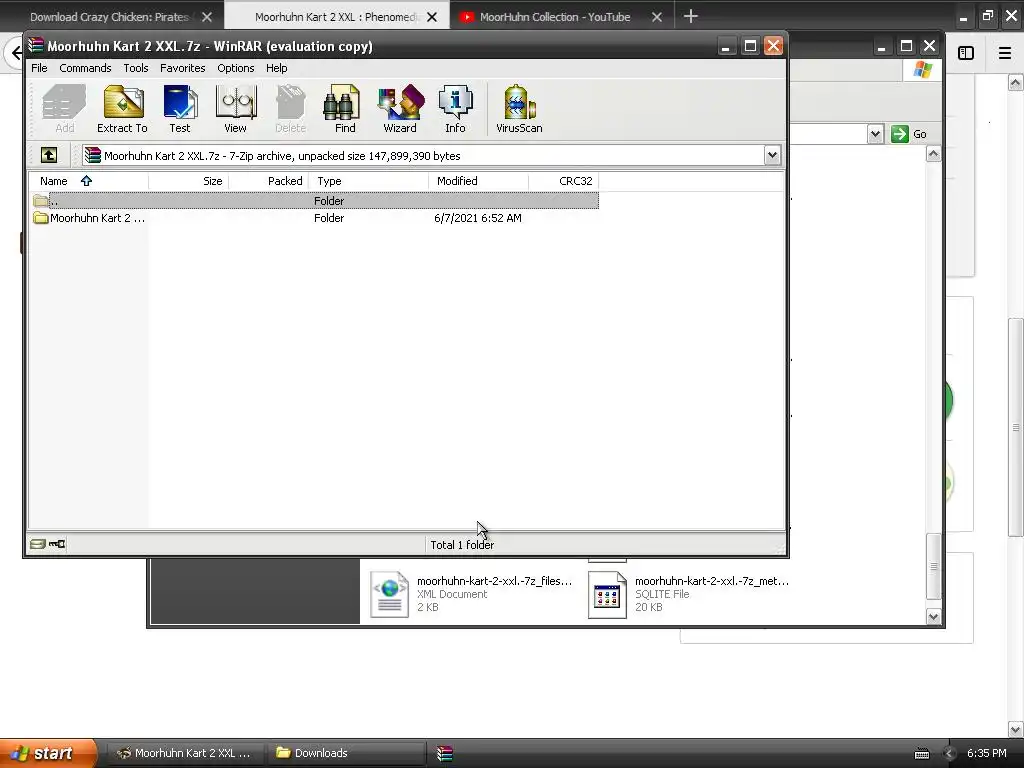Image resolution: width=1024 pixels, height=768 pixels.
Task: Sort by the Name column header
Action: coord(89,181)
